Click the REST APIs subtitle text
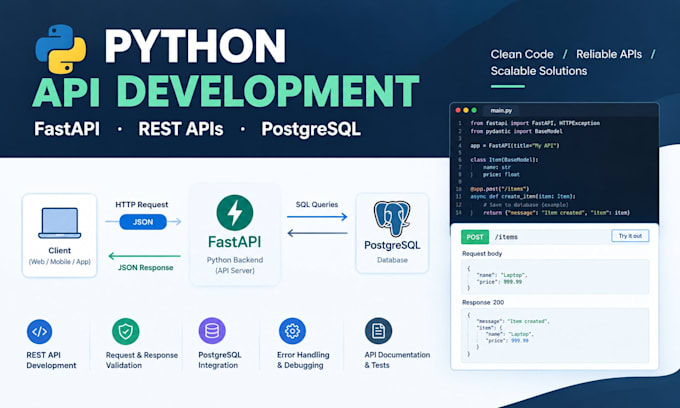Image resolution: width=680 pixels, height=408 pixels. coord(181,129)
